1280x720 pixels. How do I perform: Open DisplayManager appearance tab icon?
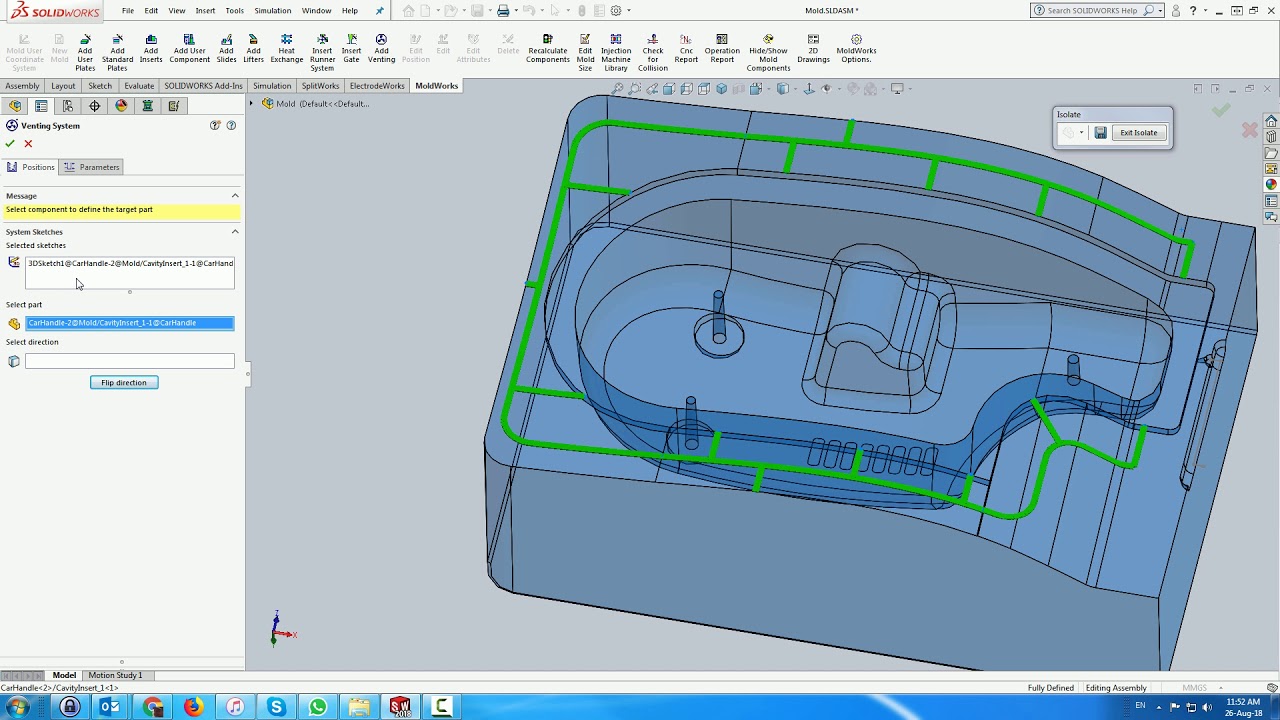tap(121, 106)
